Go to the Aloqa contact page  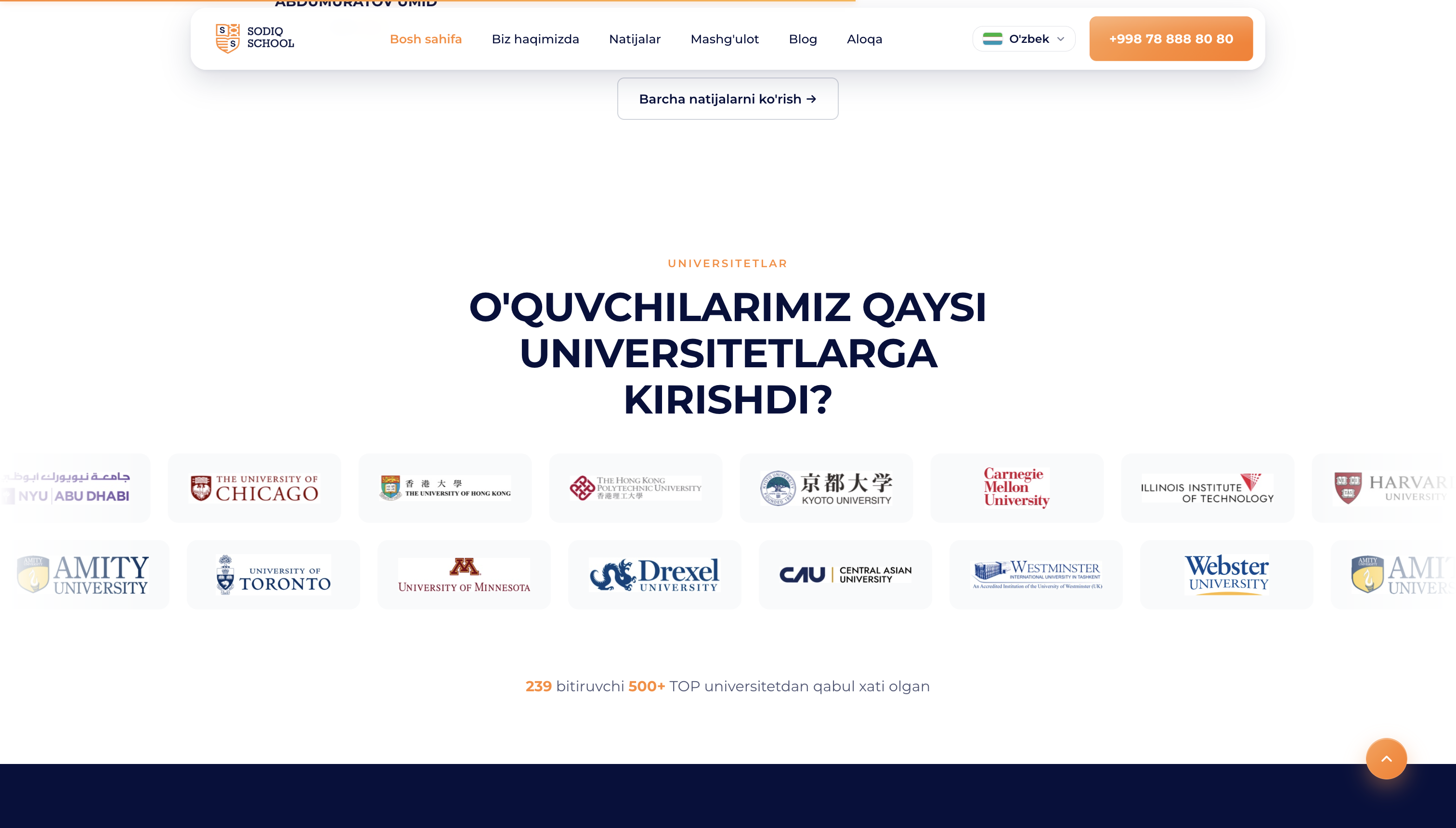pos(865,39)
